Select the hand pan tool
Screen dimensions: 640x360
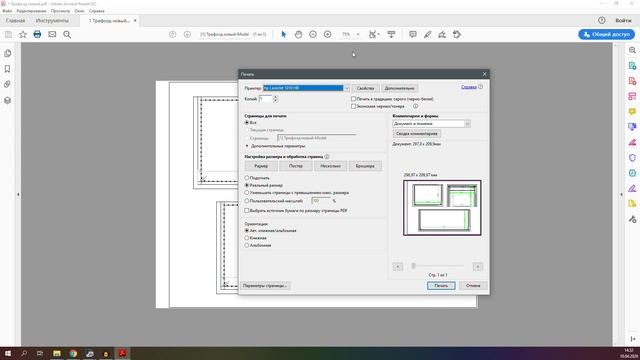coord(298,35)
